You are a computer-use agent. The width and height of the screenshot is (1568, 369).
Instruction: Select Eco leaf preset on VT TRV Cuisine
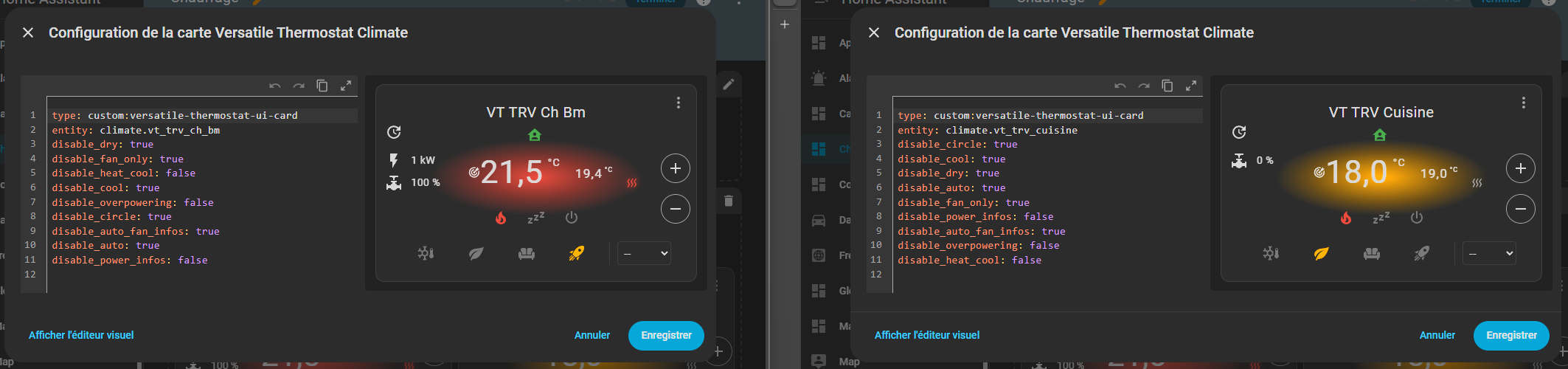(x=1321, y=254)
